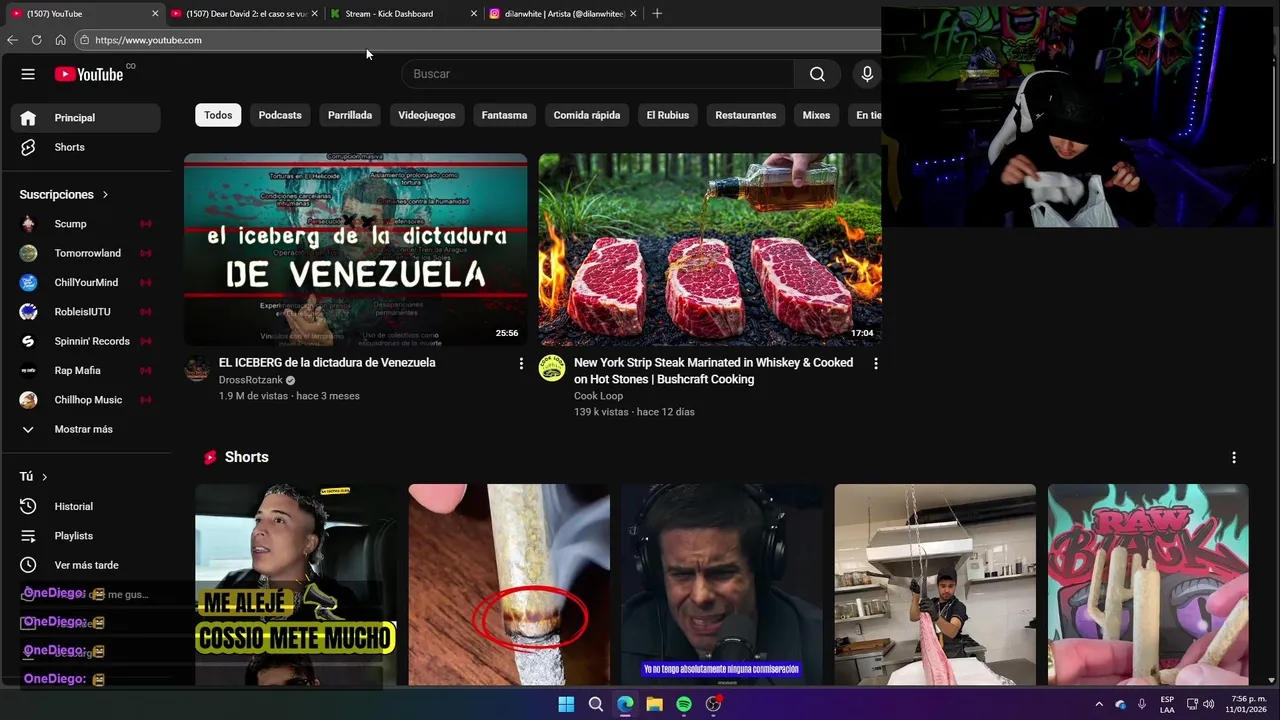Open File Explorer from the taskbar
The image size is (1280, 720).
655,704
